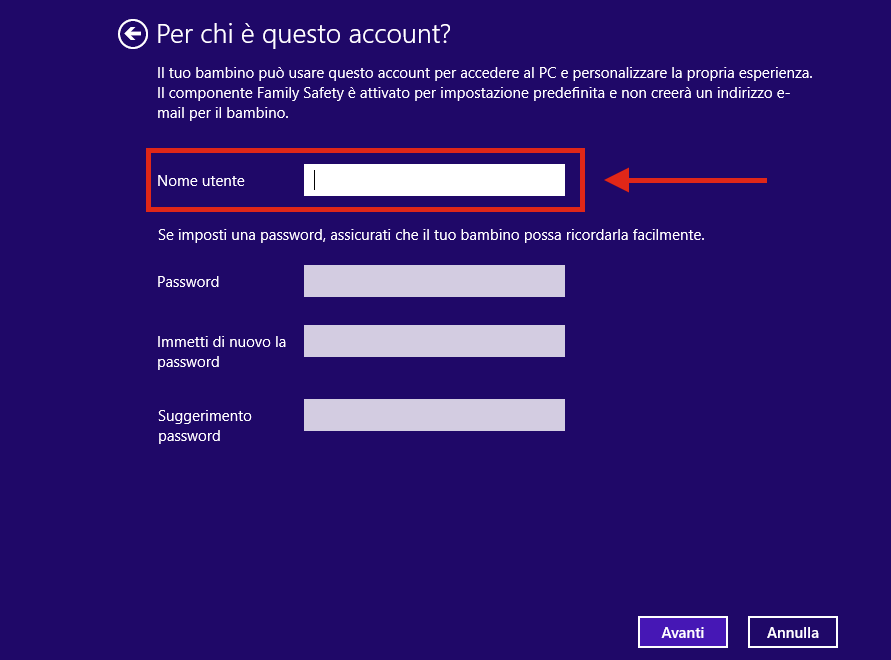
Task: Select the Immetti di nuovo la password label
Action: 221,352
